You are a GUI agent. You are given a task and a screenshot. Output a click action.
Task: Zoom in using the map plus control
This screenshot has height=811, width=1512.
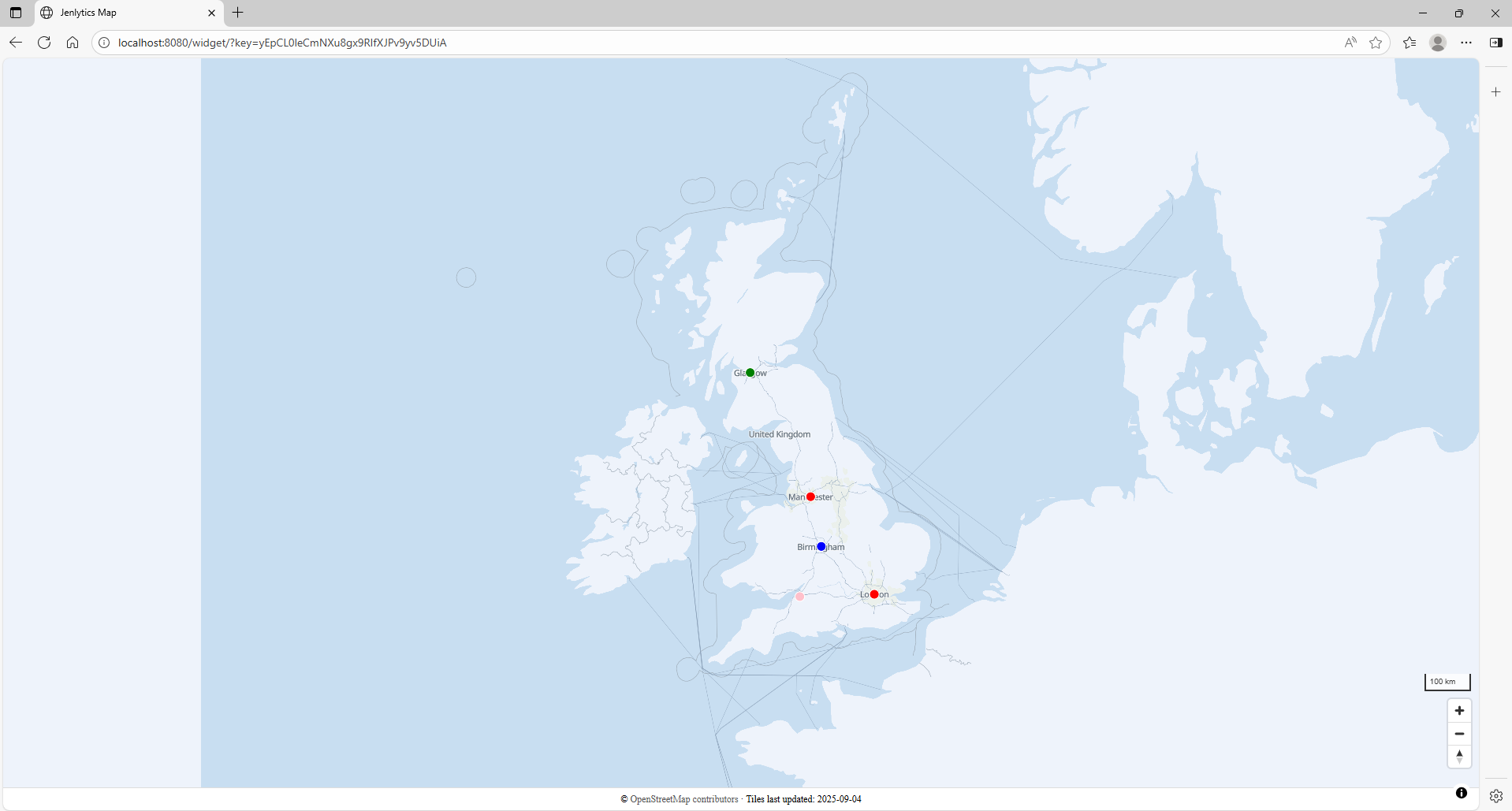click(x=1459, y=710)
